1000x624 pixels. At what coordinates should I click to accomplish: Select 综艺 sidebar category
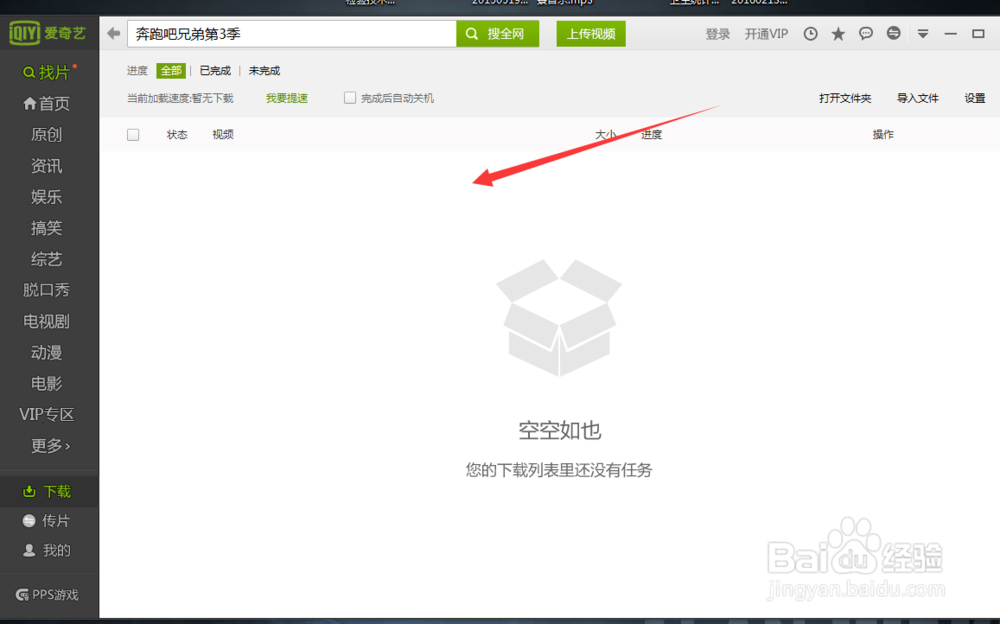(x=47, y=259)
